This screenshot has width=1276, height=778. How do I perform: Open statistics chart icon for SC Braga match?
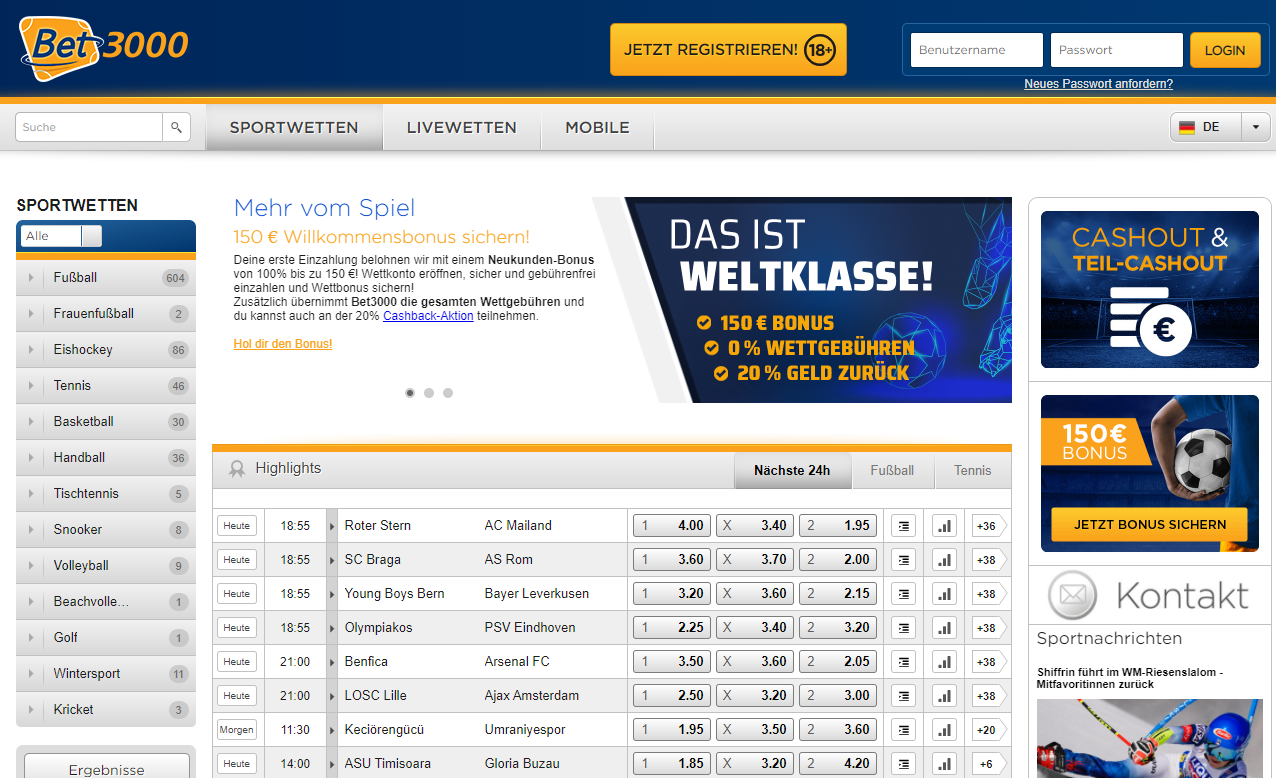point(944,560)
